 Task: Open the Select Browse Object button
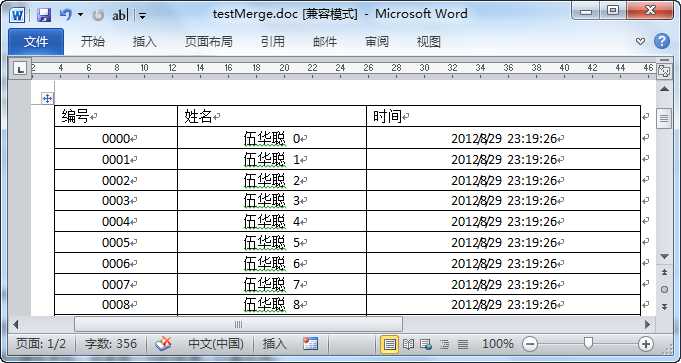664,290
